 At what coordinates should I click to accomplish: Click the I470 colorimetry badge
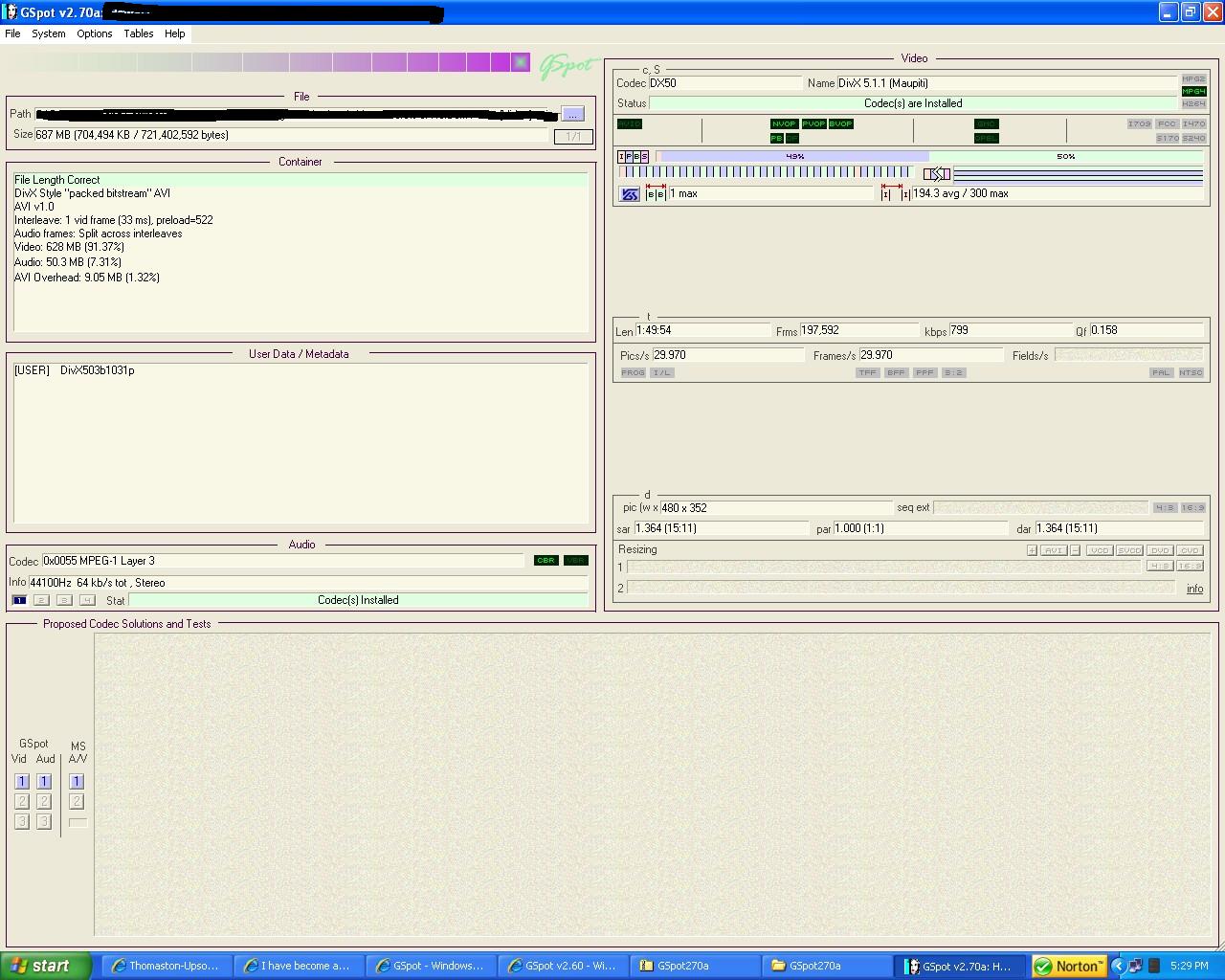(x=1193, y=124)
